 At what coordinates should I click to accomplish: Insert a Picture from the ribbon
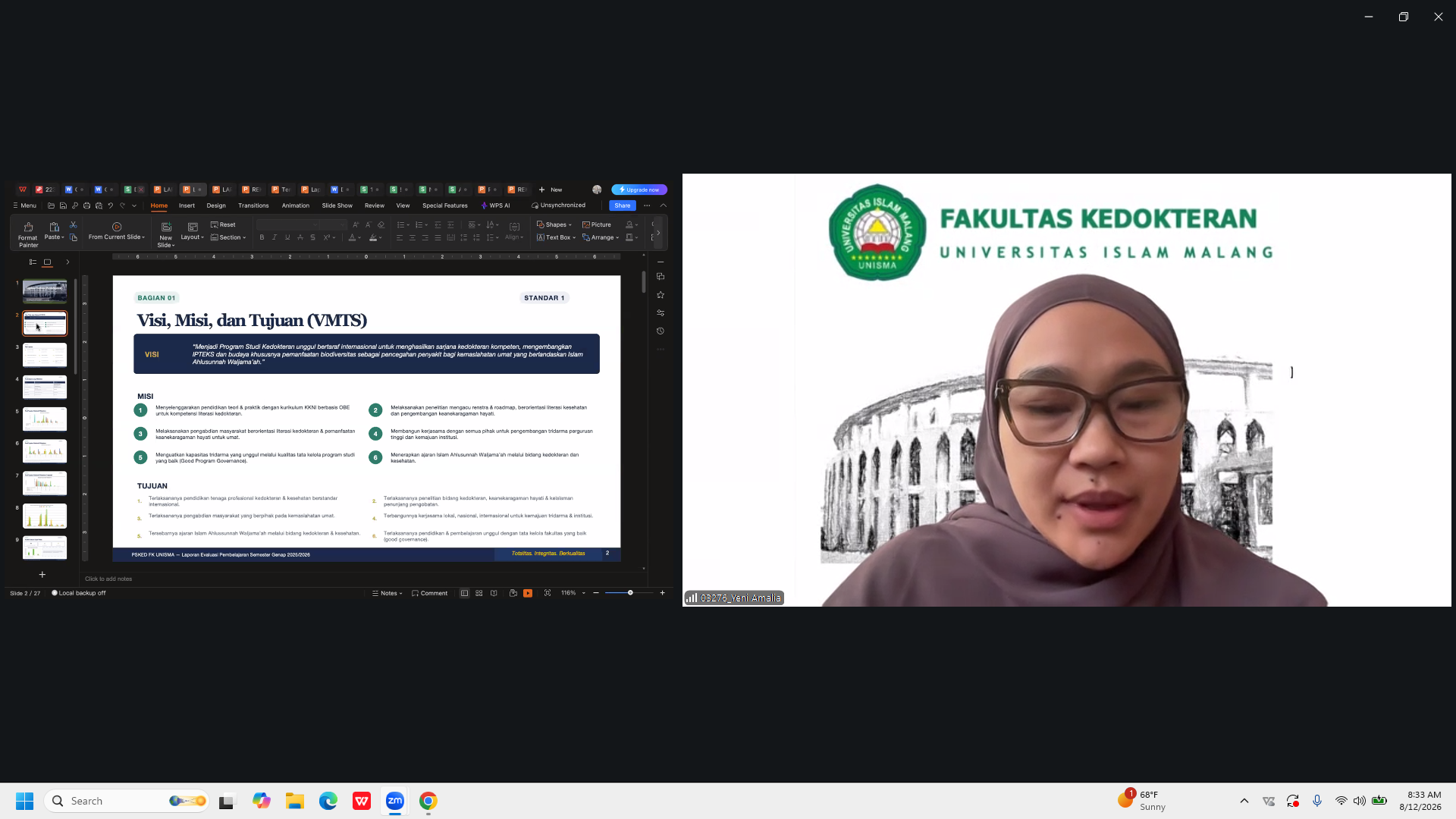point(597,224)
